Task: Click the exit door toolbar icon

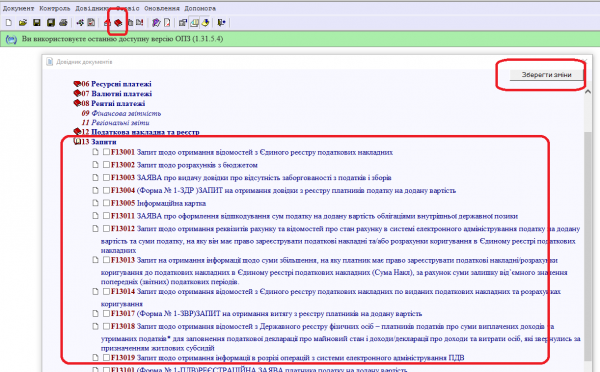Action: click(x=221, y=23)
